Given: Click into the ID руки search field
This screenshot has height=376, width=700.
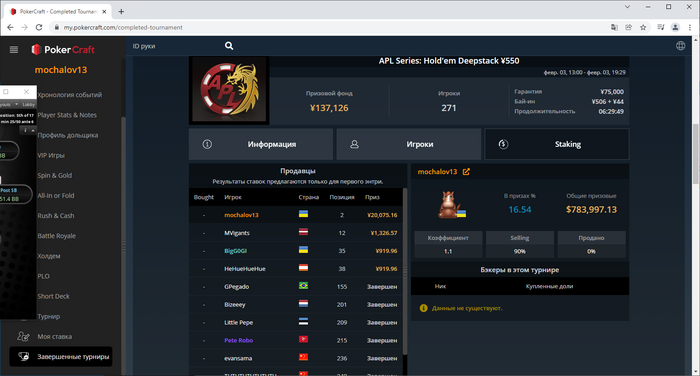Looking at the screenshot, I should tap(176, 46).
